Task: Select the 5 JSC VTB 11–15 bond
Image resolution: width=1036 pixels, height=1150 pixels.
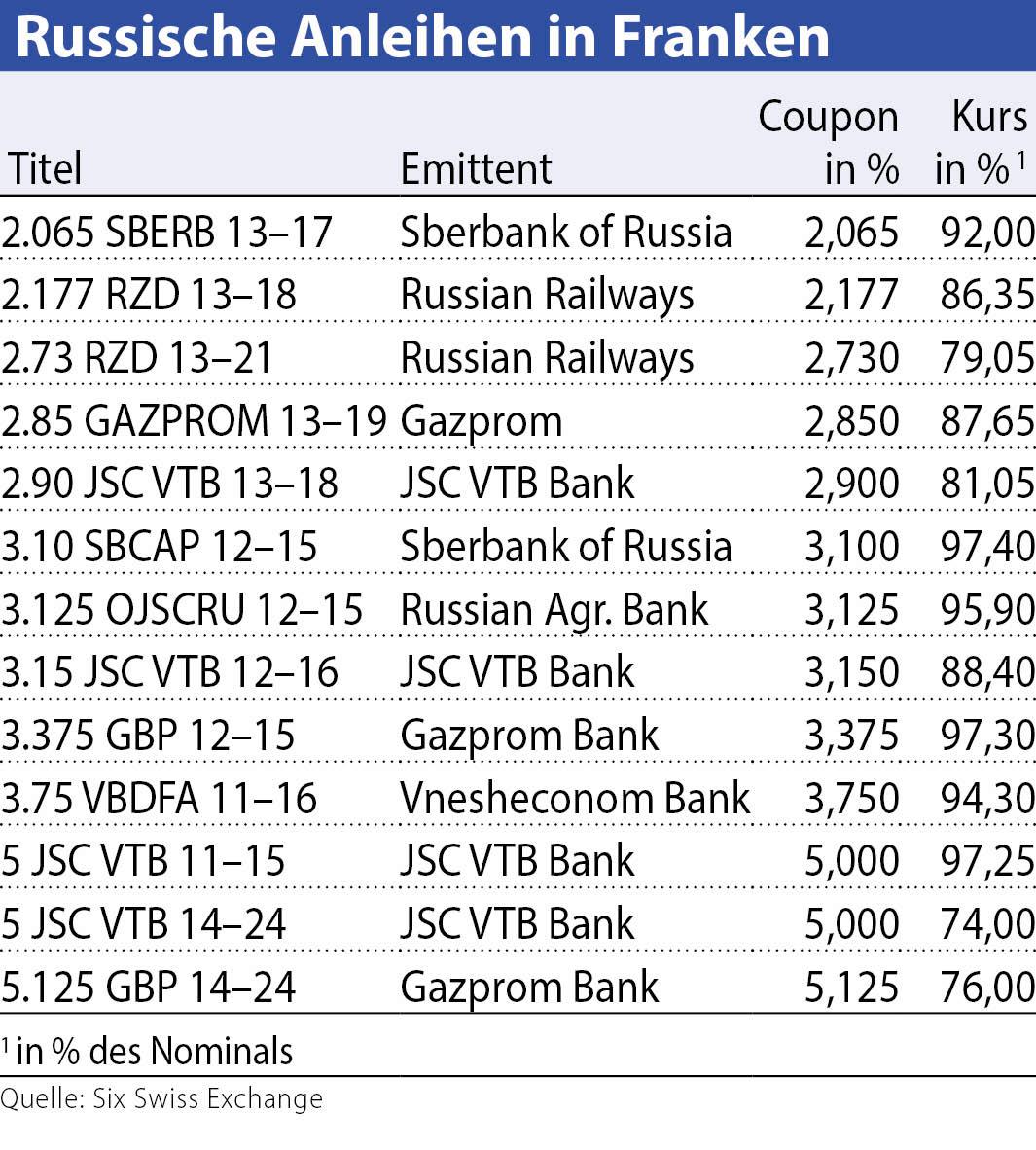Action: (143, 861)
